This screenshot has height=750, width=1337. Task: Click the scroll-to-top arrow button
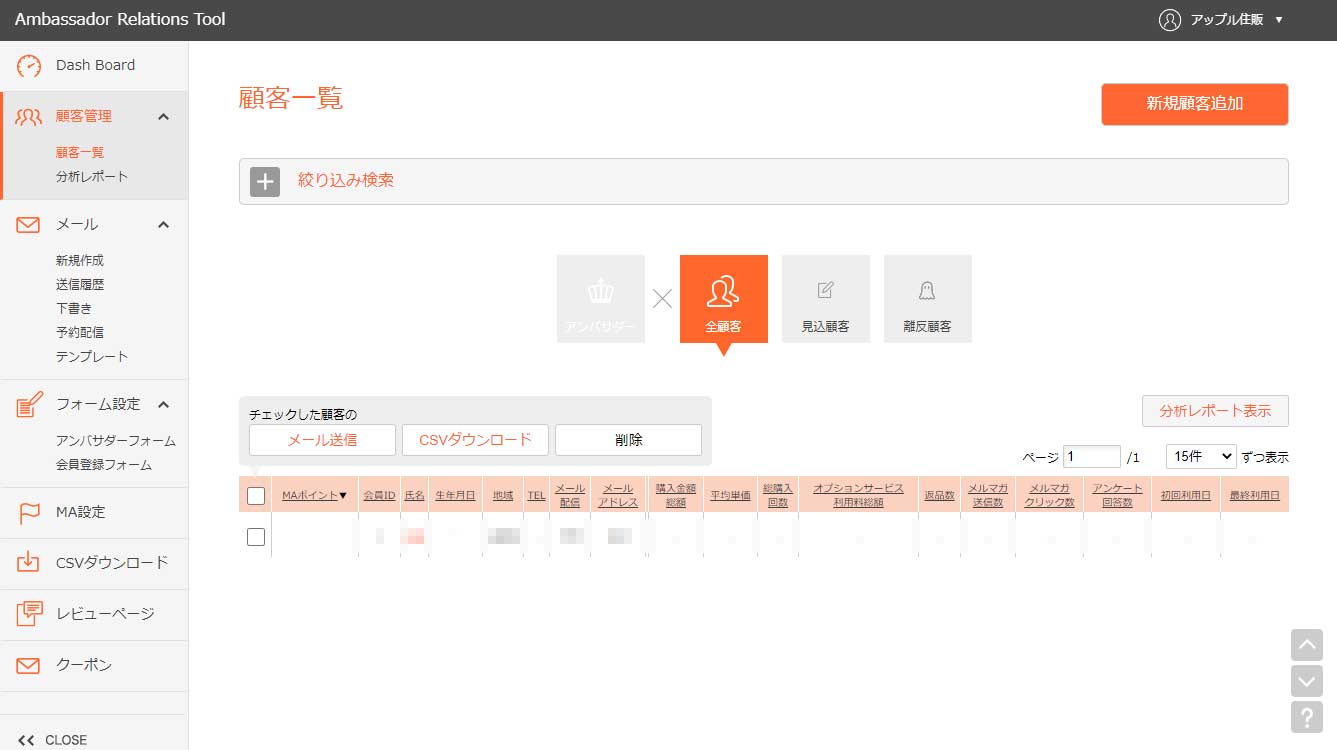(1307, 645)
